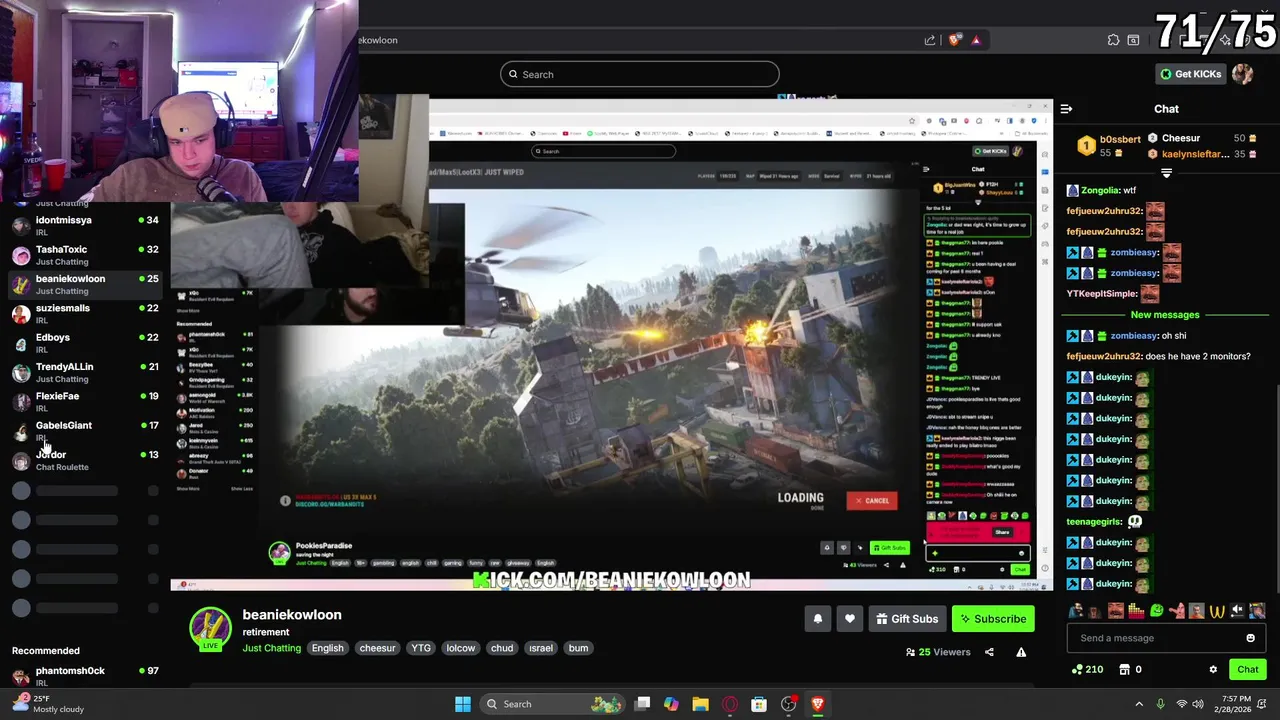Open the Windows Start menu
Screen dimensions: 1280x720
[463, 704]
